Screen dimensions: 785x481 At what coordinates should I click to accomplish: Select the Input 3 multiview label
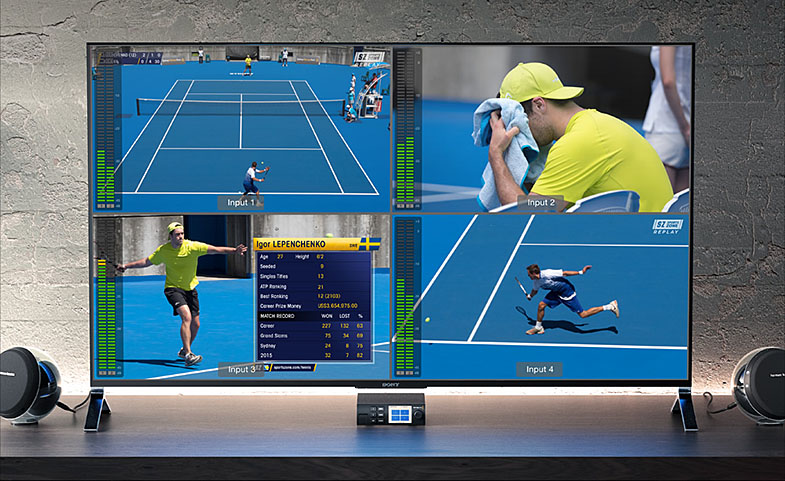(x=241, y=369)
